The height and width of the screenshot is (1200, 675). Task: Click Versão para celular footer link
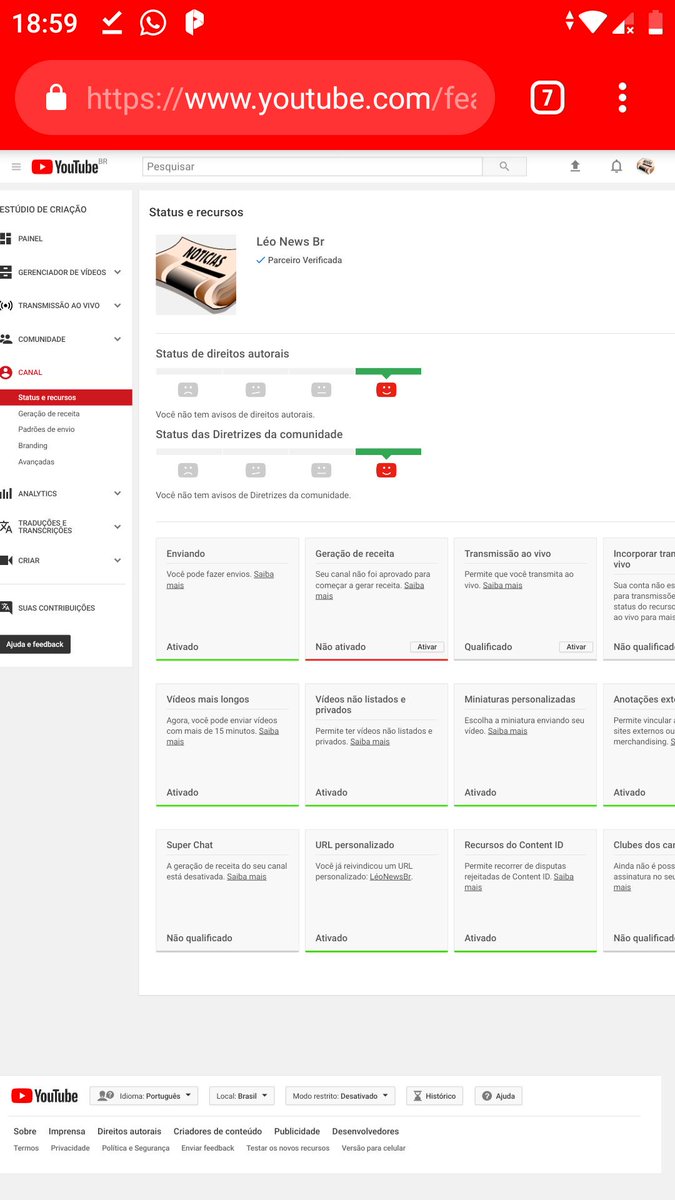click(374, 1148)
